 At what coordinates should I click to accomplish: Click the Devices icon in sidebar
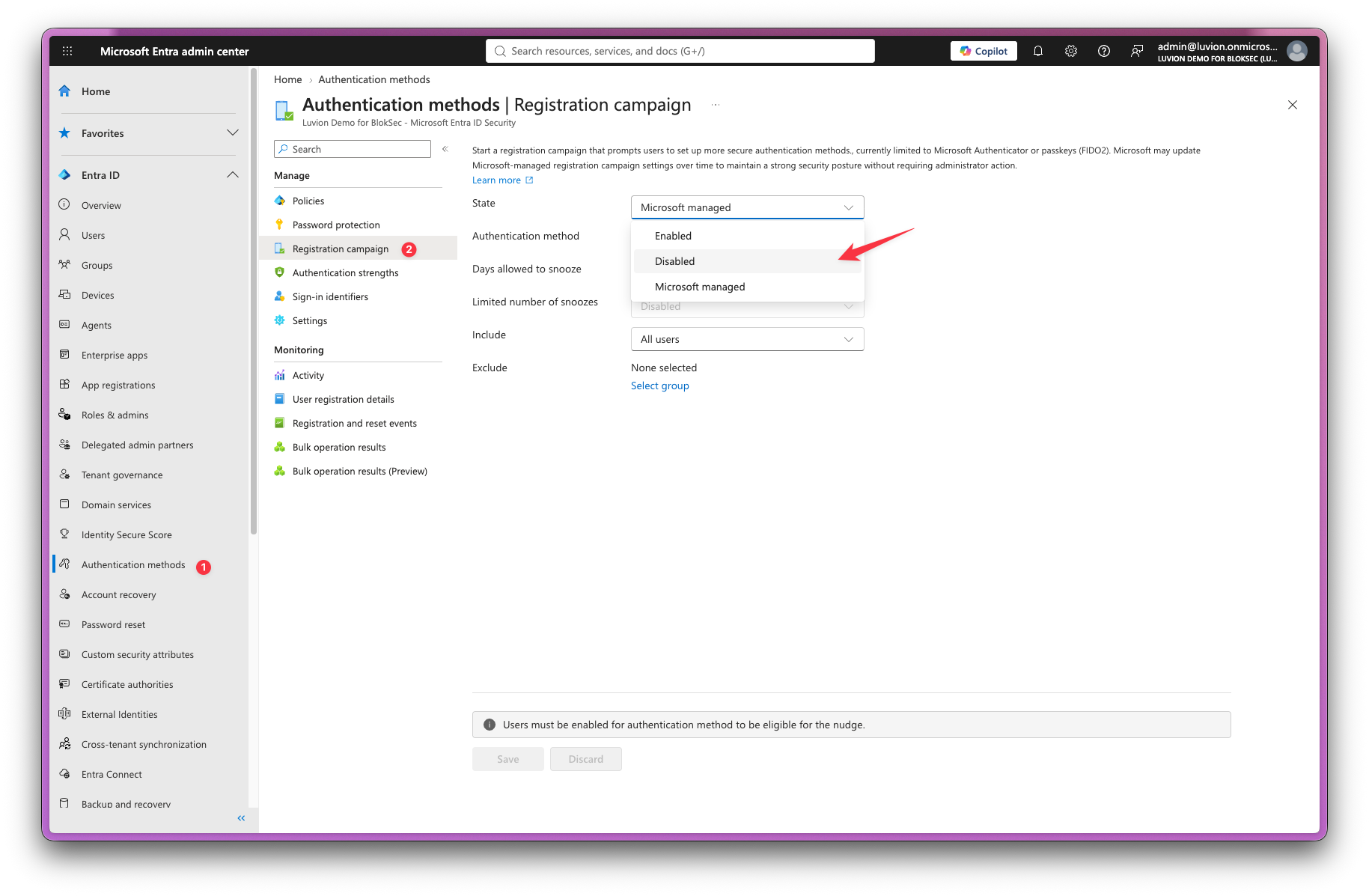pyautogui.click(x=64, y=294)
